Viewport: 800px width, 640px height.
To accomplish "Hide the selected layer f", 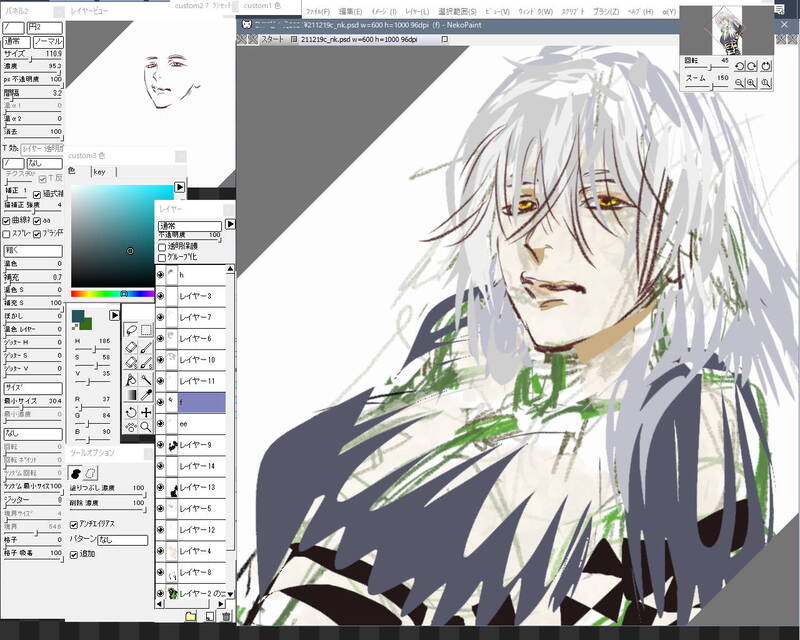I will 160,402.
